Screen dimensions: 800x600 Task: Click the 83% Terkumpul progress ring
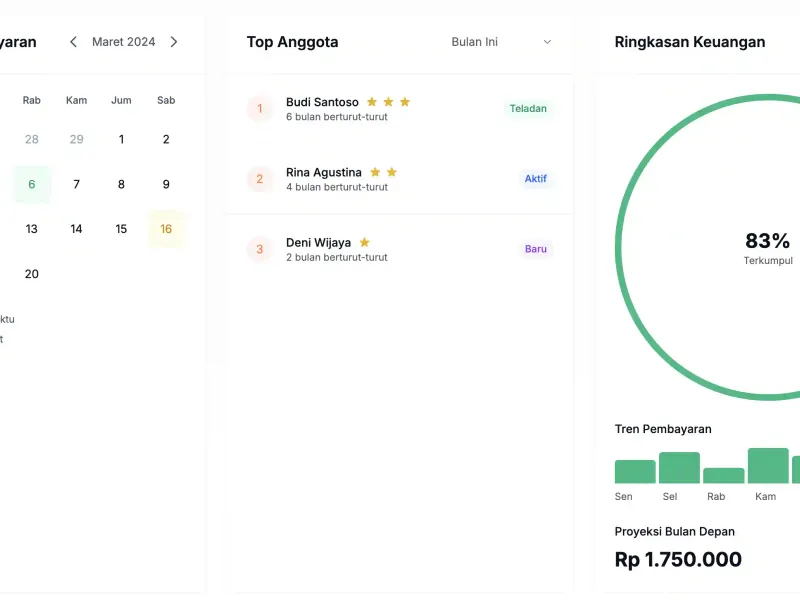(767, 247)
